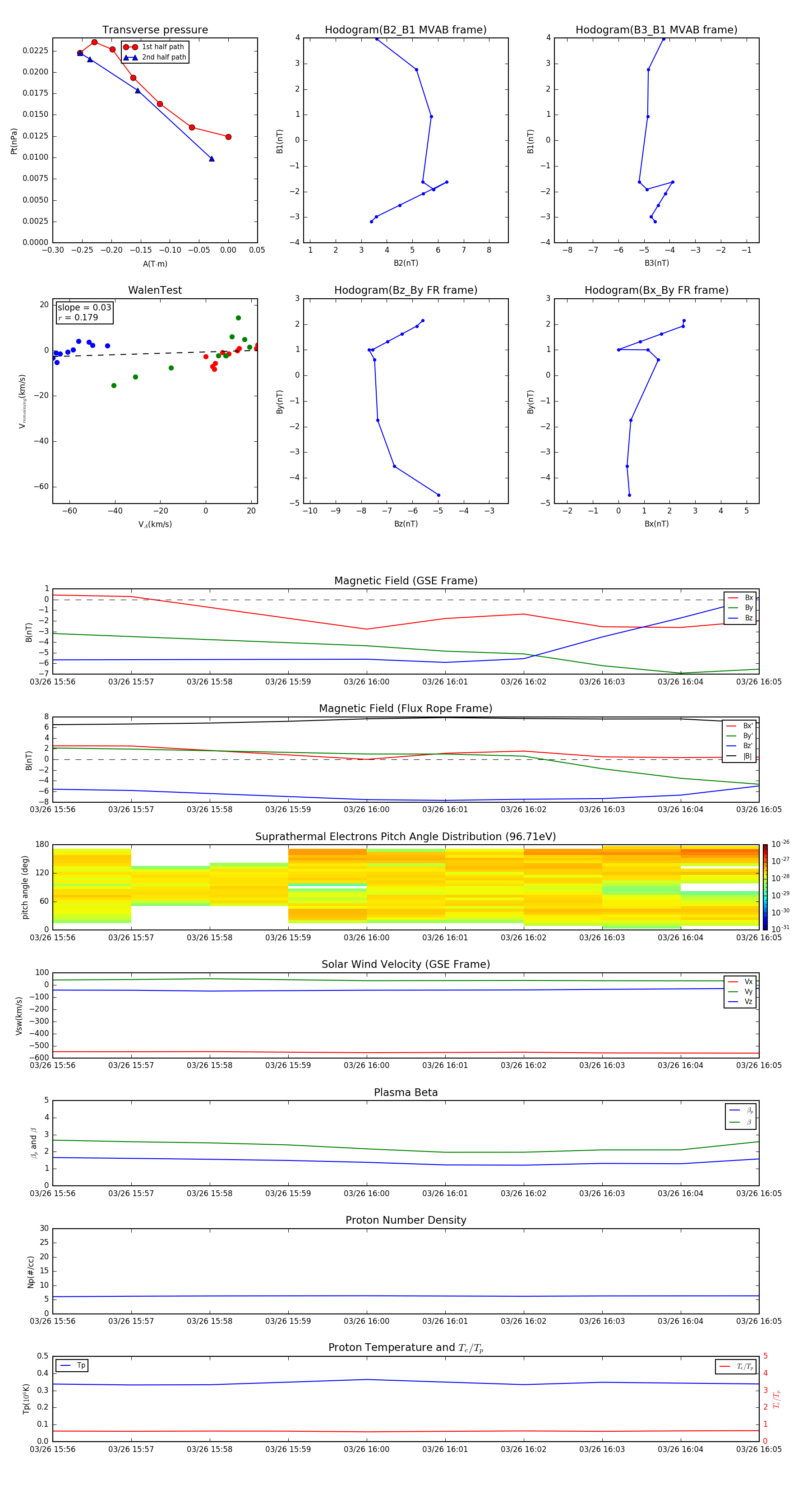812x1489 pixels.
Task: Click the 'Solar Wind Velocity (GSE Frame)' title
Action: point(406,965)
